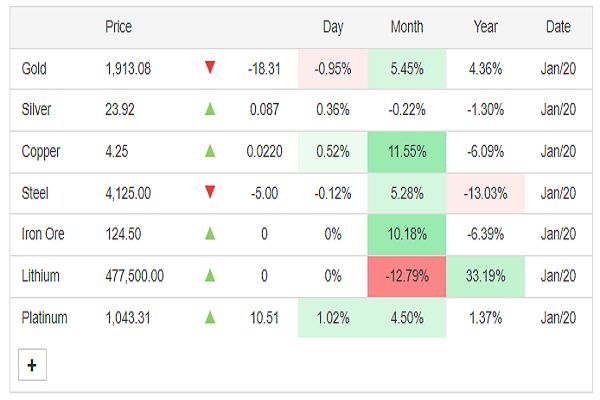Open the Gold commodity link
The image size is (600, 400).
coord(34,69)
